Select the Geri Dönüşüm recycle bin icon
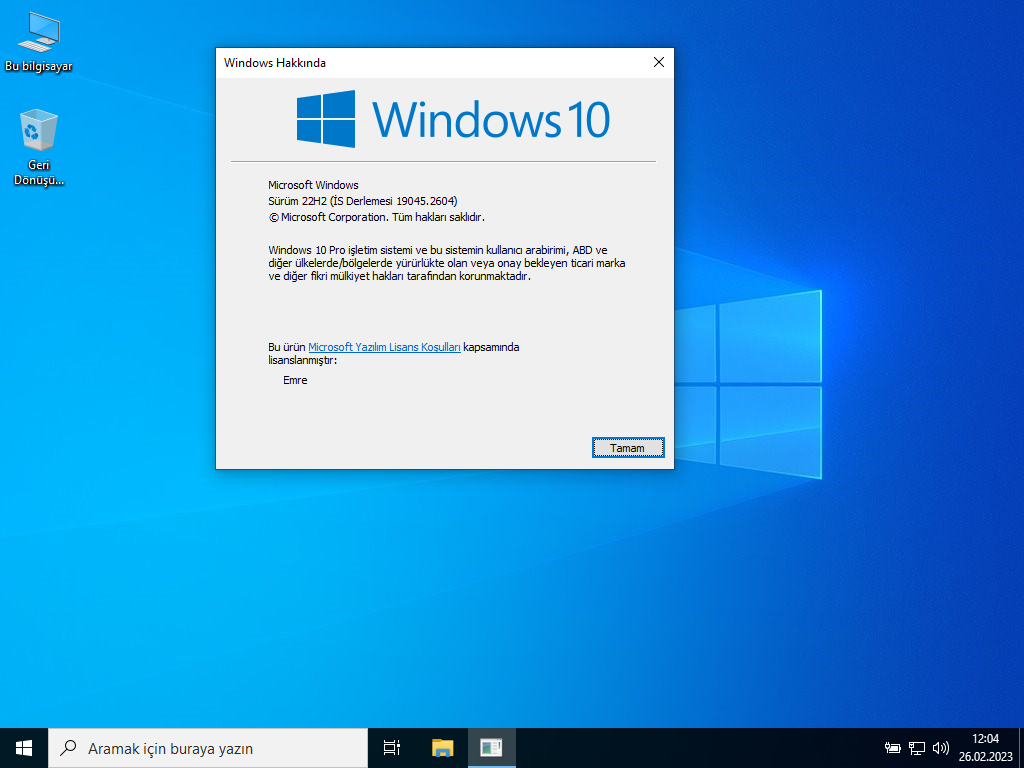1024x768 pixels. click(39, 148)
